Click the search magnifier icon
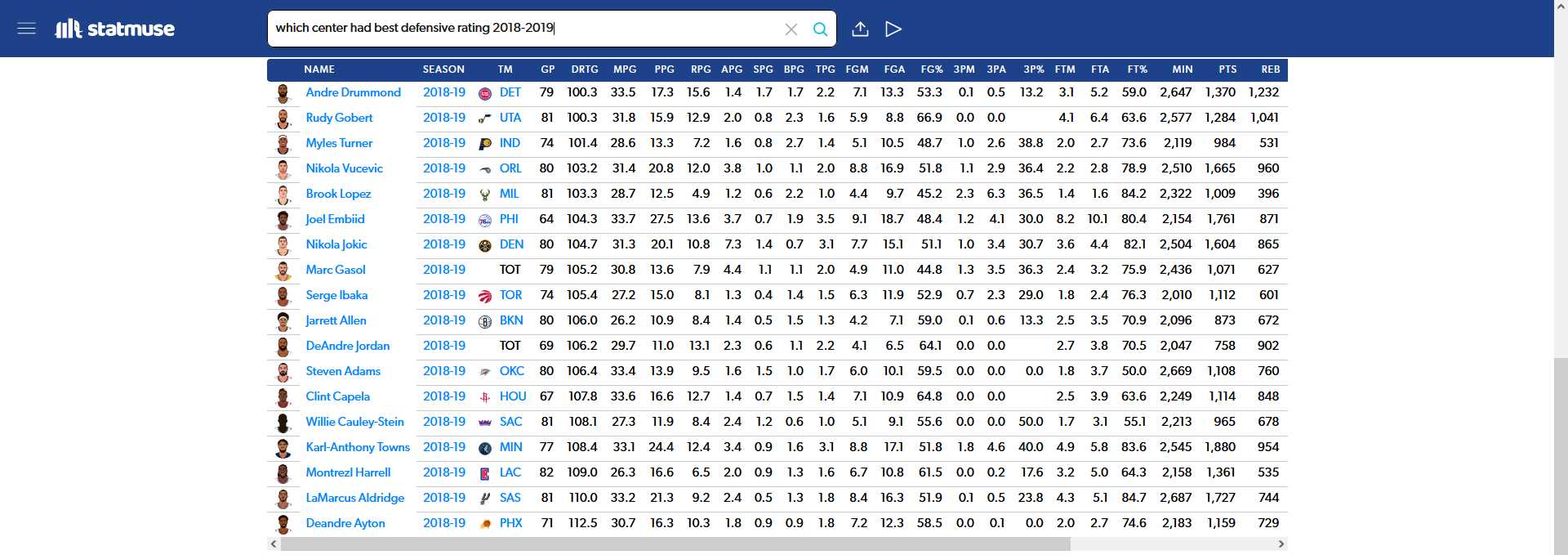1568x555 pixels. 820,29
